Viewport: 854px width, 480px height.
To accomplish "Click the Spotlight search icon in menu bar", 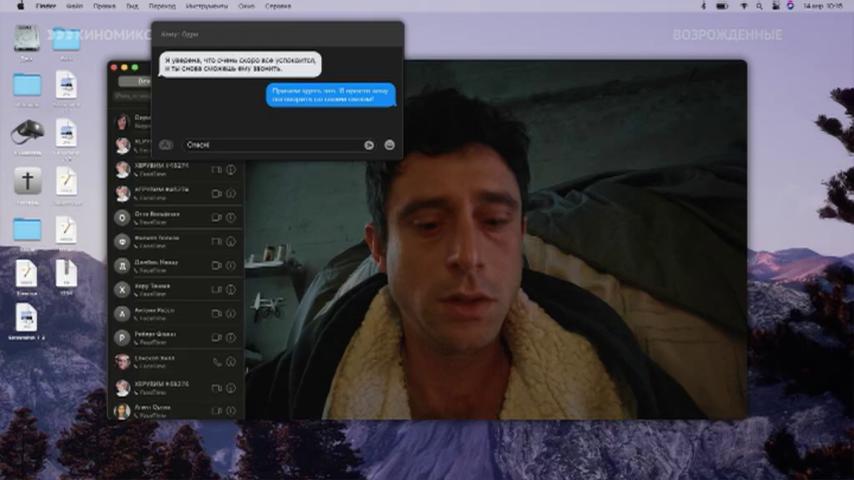I will 759,6.
